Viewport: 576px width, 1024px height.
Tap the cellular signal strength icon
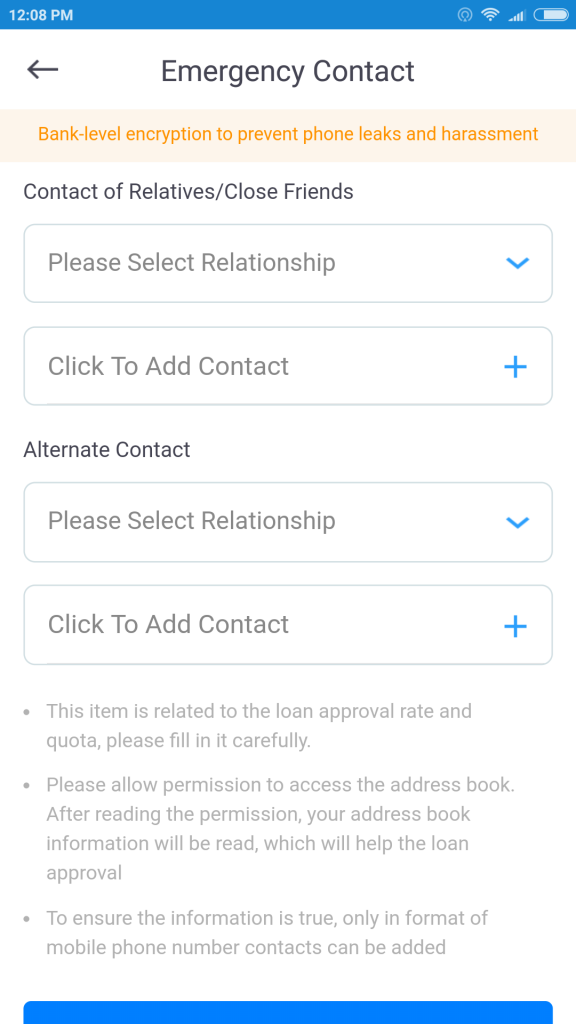(x=517, y=15)
